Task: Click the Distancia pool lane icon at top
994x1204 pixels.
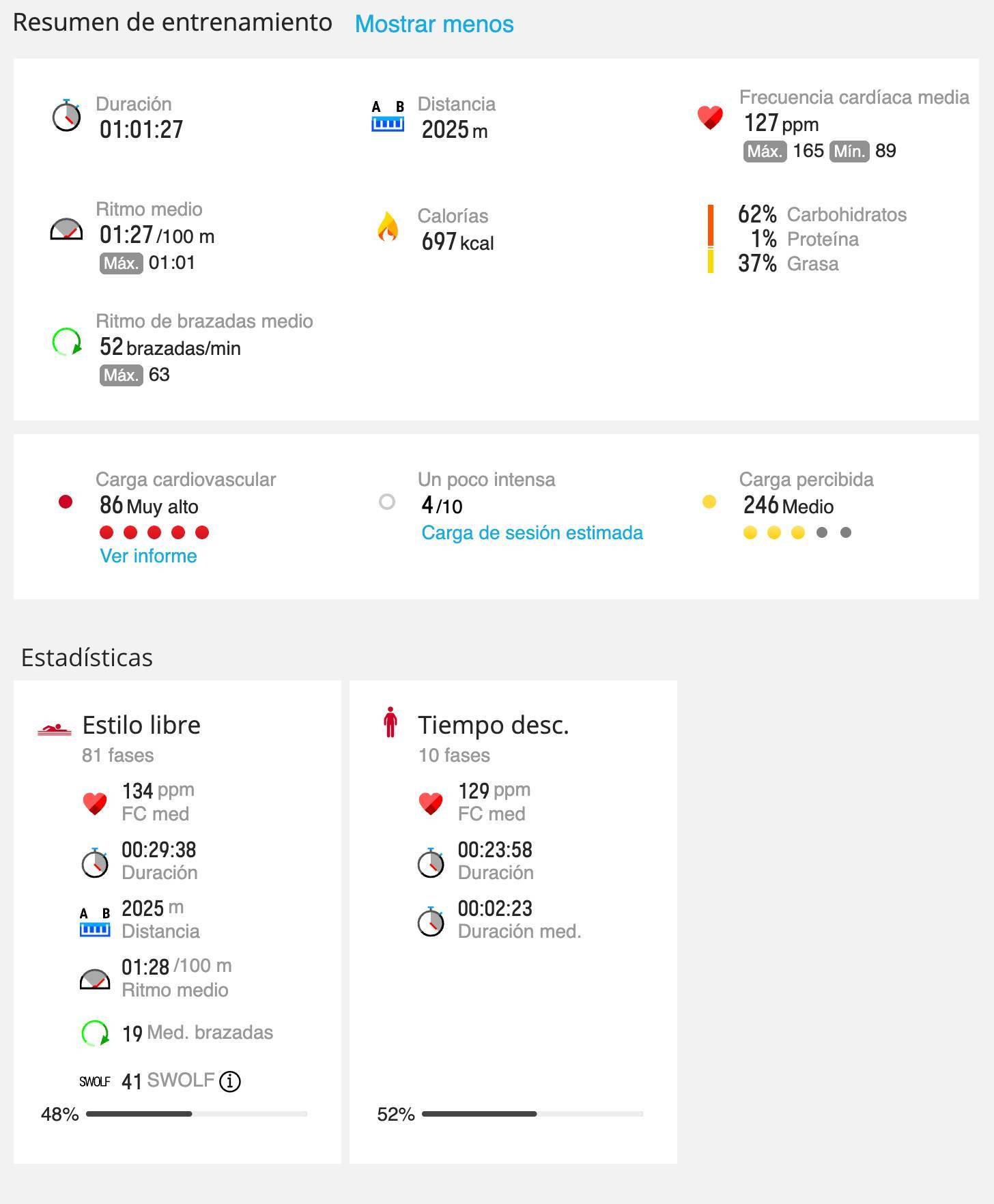Action: pyautogui.click(x=388, y=117)
